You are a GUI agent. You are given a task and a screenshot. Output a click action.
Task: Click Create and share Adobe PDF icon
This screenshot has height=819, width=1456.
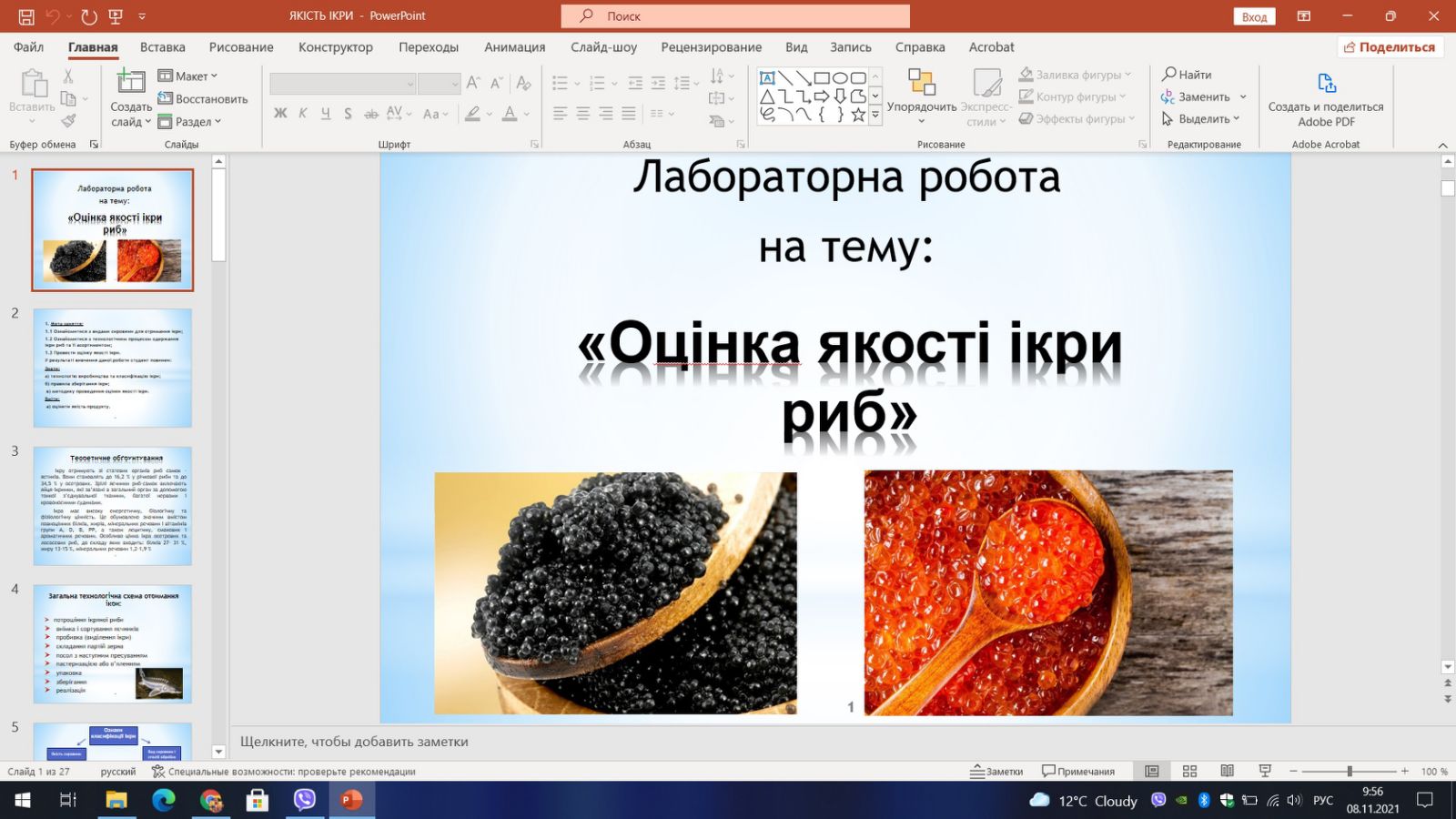(x=1326, y=85)
